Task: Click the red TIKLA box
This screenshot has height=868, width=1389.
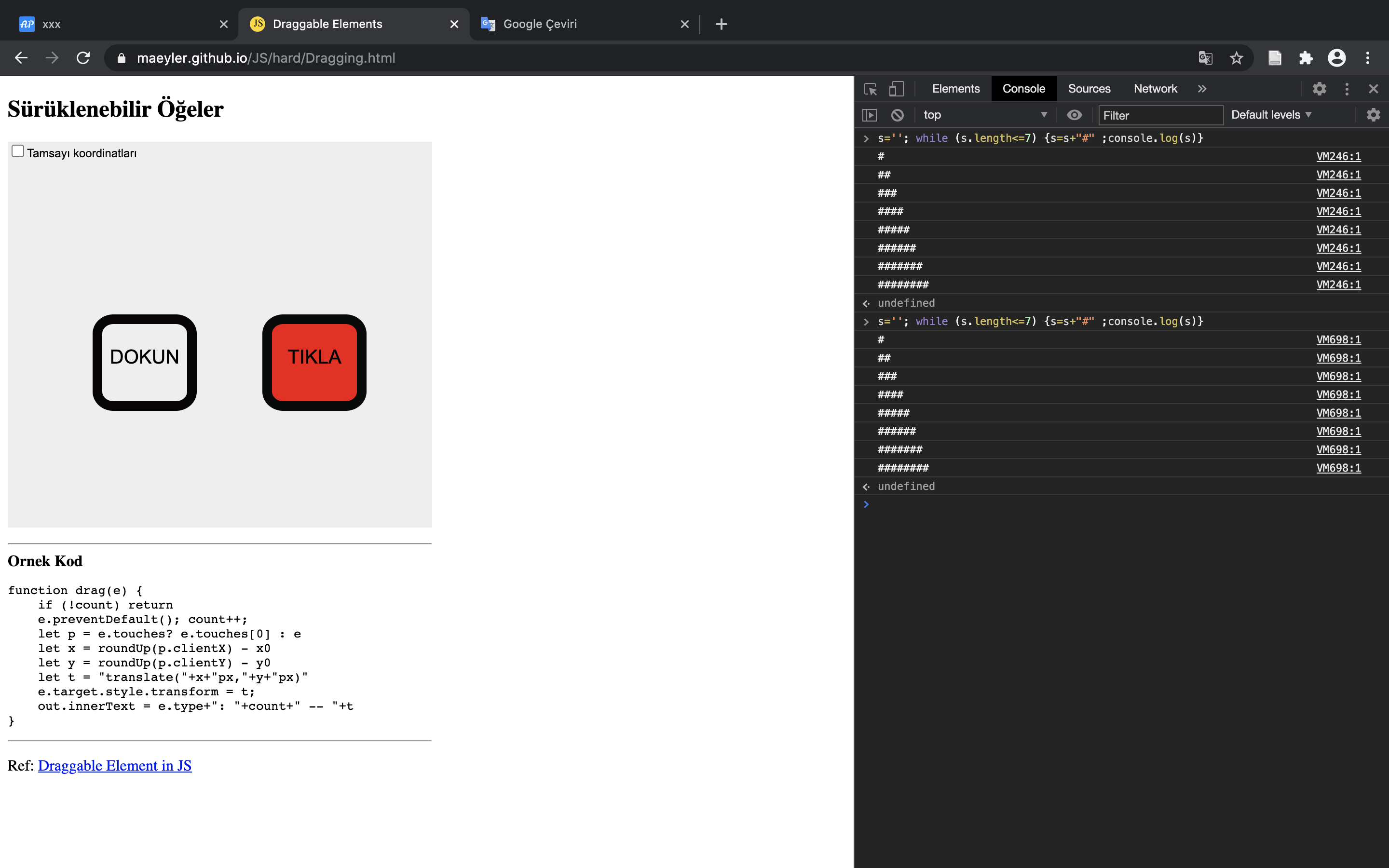Action: pyautogui.click(x=314, y=362)
